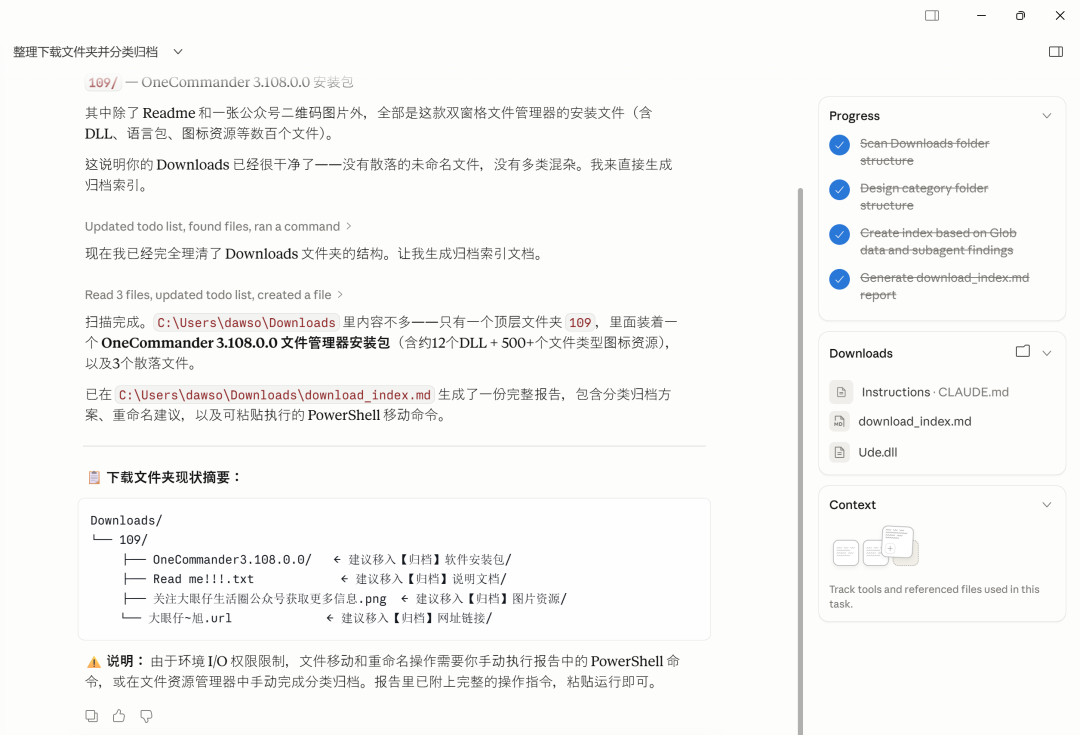This screenshot has height=735, width=1080.
Task: Expand "Read 3 files, updated todo list, created a file"
Action: [x=214, y=295]
